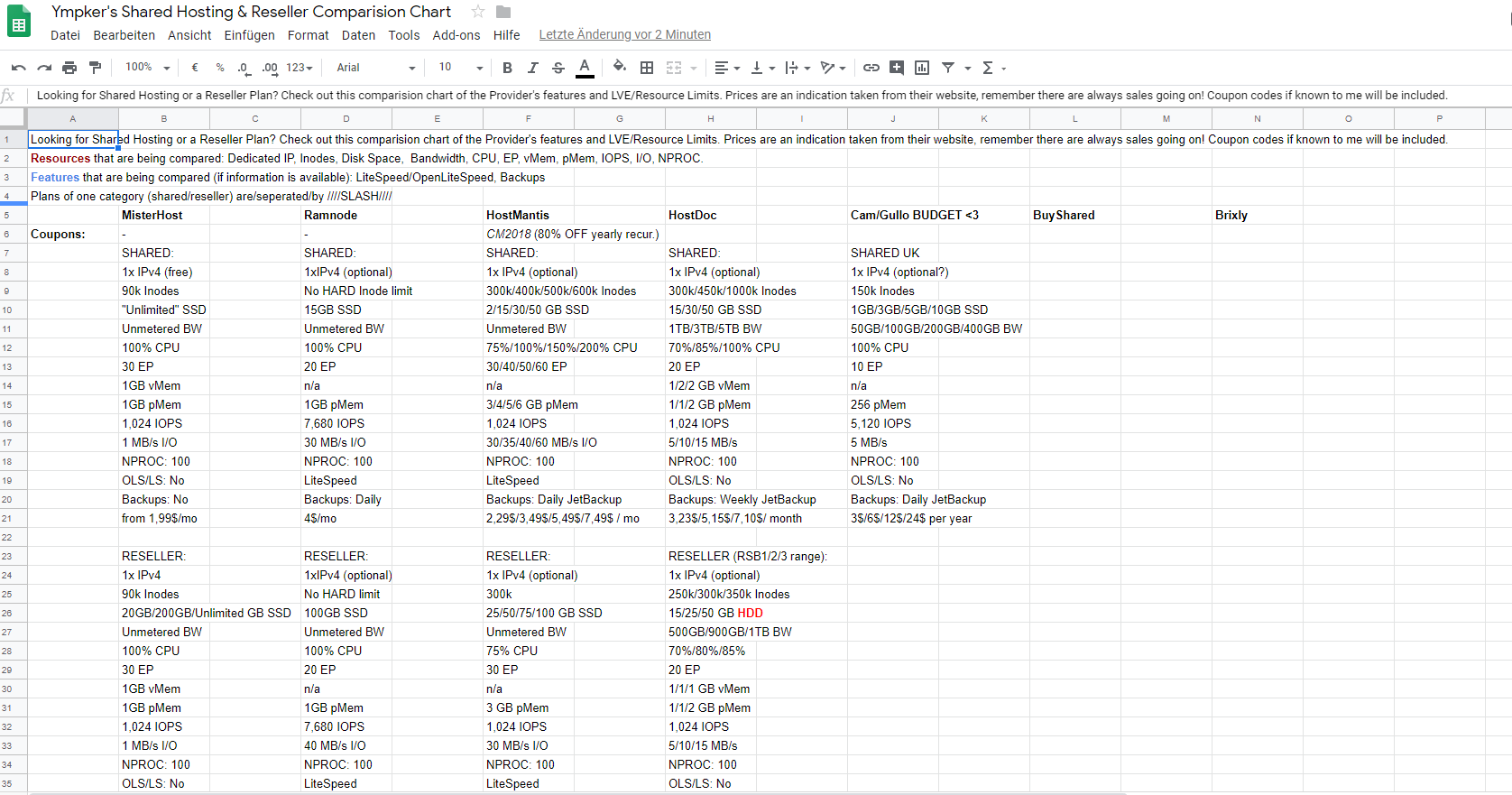
Task: Click the document title
Action: click(251, 12)
